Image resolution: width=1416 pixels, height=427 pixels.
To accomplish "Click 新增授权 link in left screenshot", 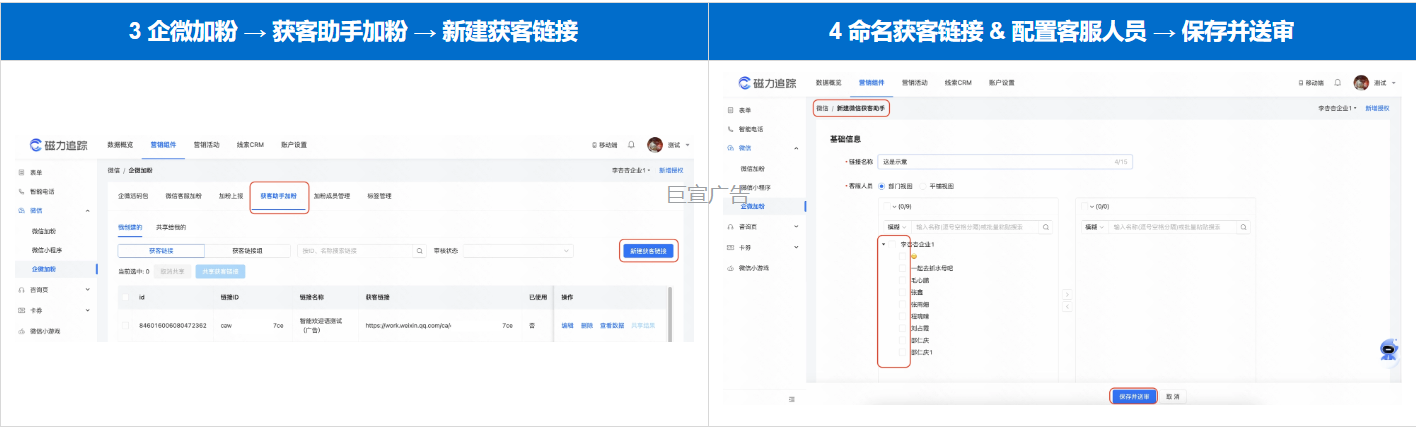I will 671,171.
